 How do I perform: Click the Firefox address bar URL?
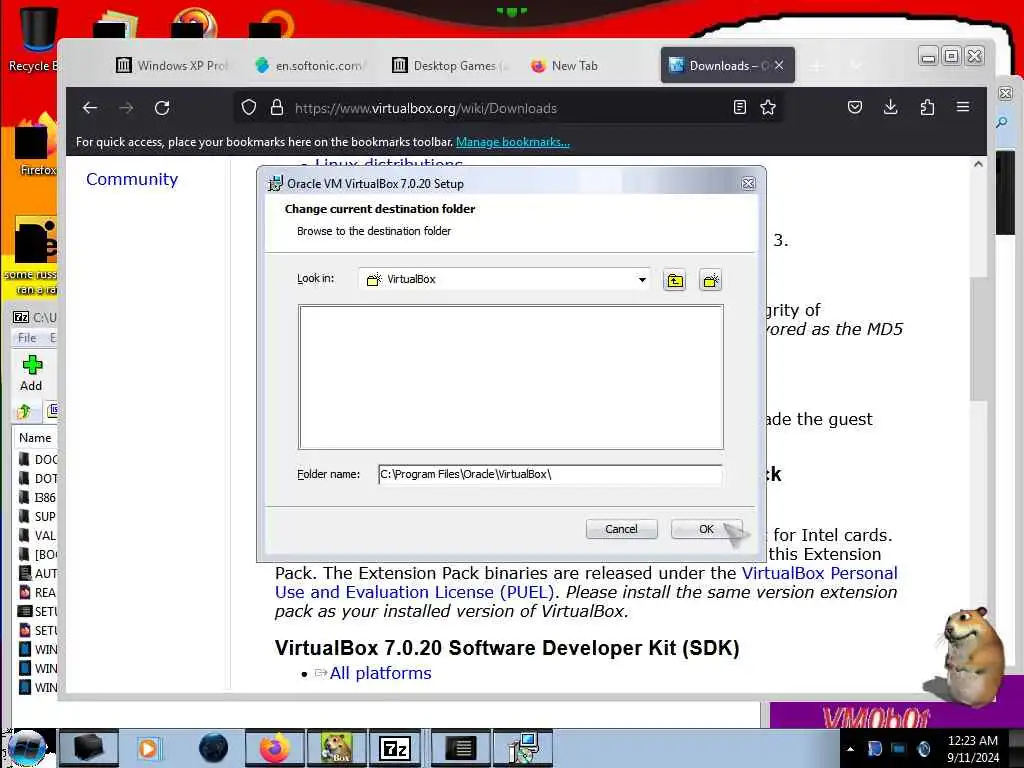[426, 108]
